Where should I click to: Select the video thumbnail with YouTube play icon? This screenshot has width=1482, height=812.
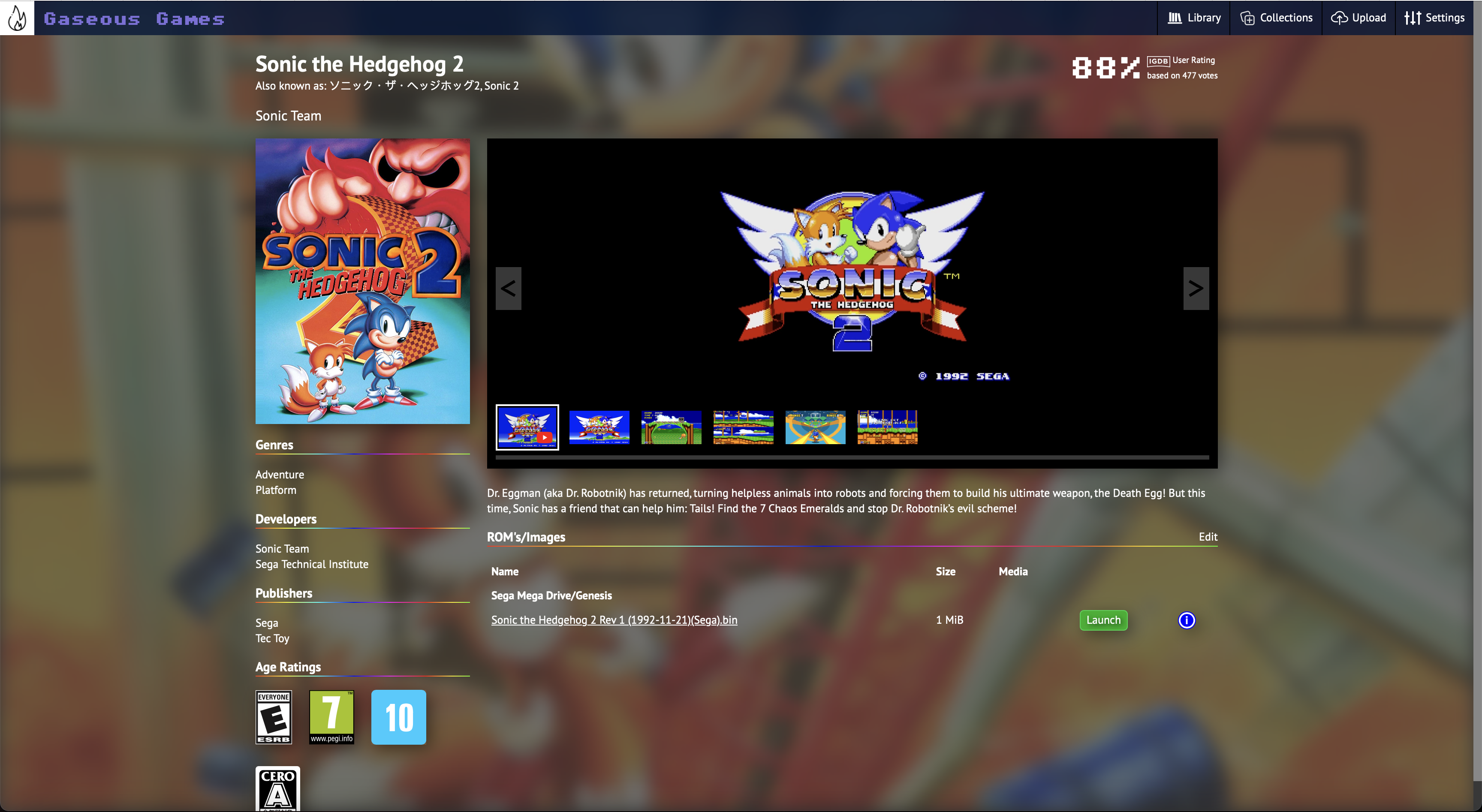[527, 427]
